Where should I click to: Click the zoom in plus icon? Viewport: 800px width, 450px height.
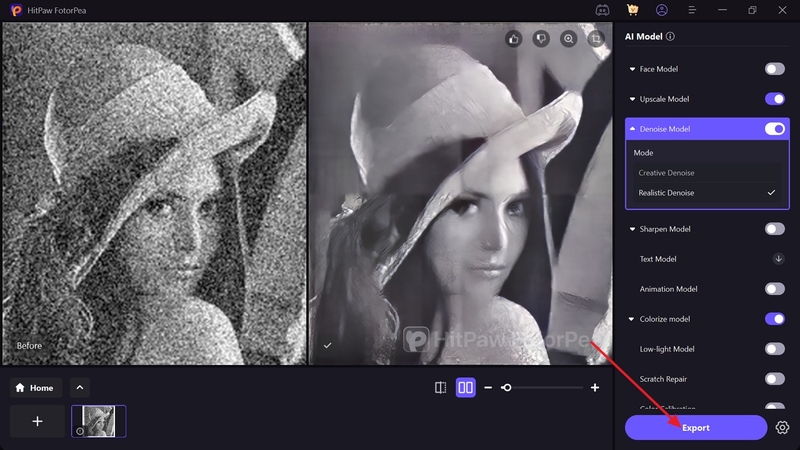click(595, 388)
